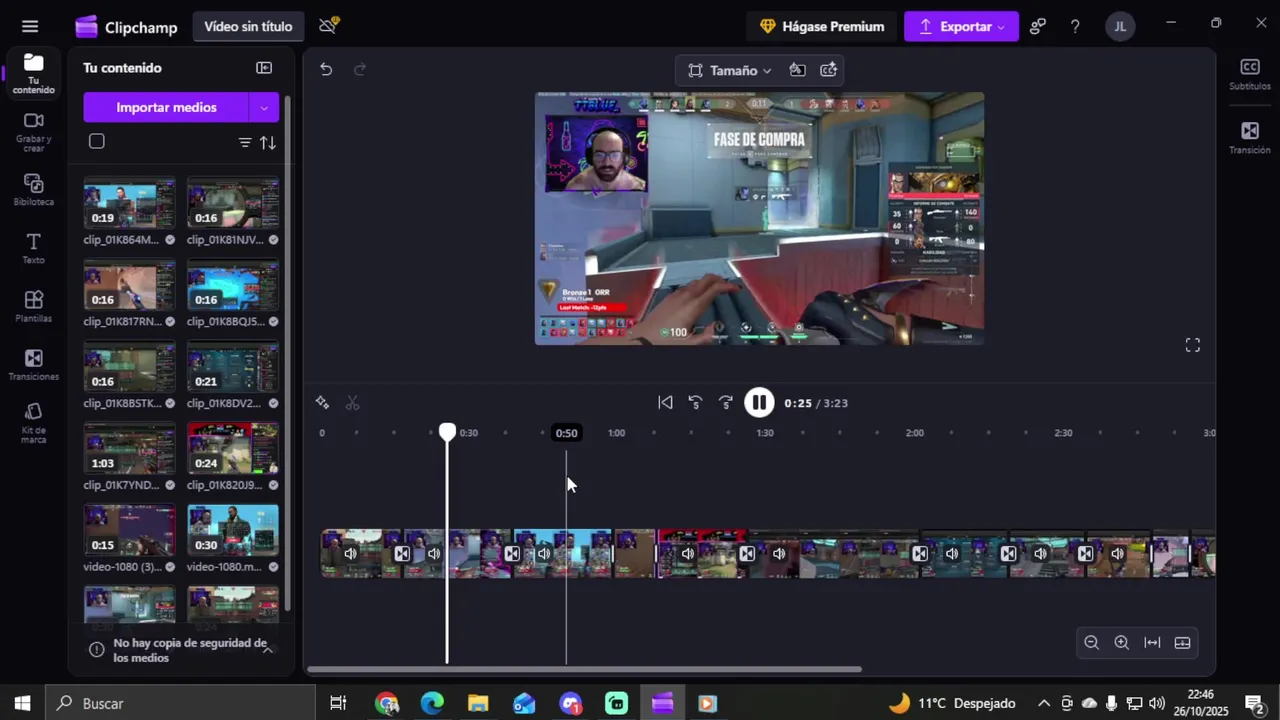
Task: Open Exportar dropdown
Action: pyautogui.click(x=962, y=27)
